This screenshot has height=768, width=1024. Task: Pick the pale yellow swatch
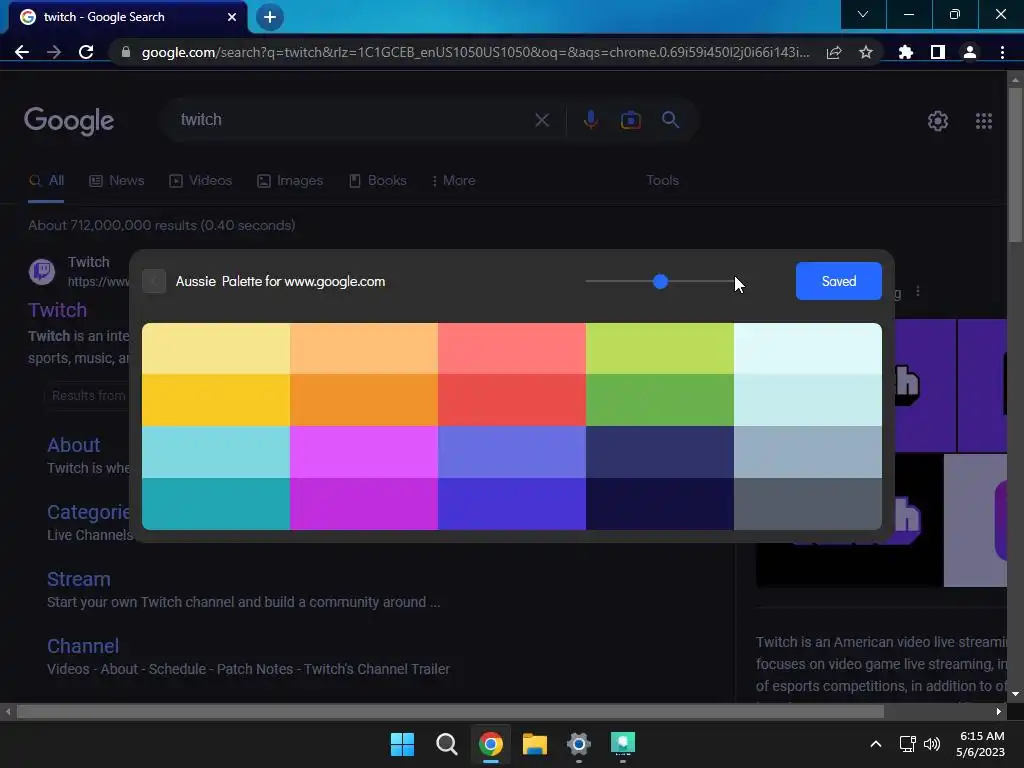[216, 349]
